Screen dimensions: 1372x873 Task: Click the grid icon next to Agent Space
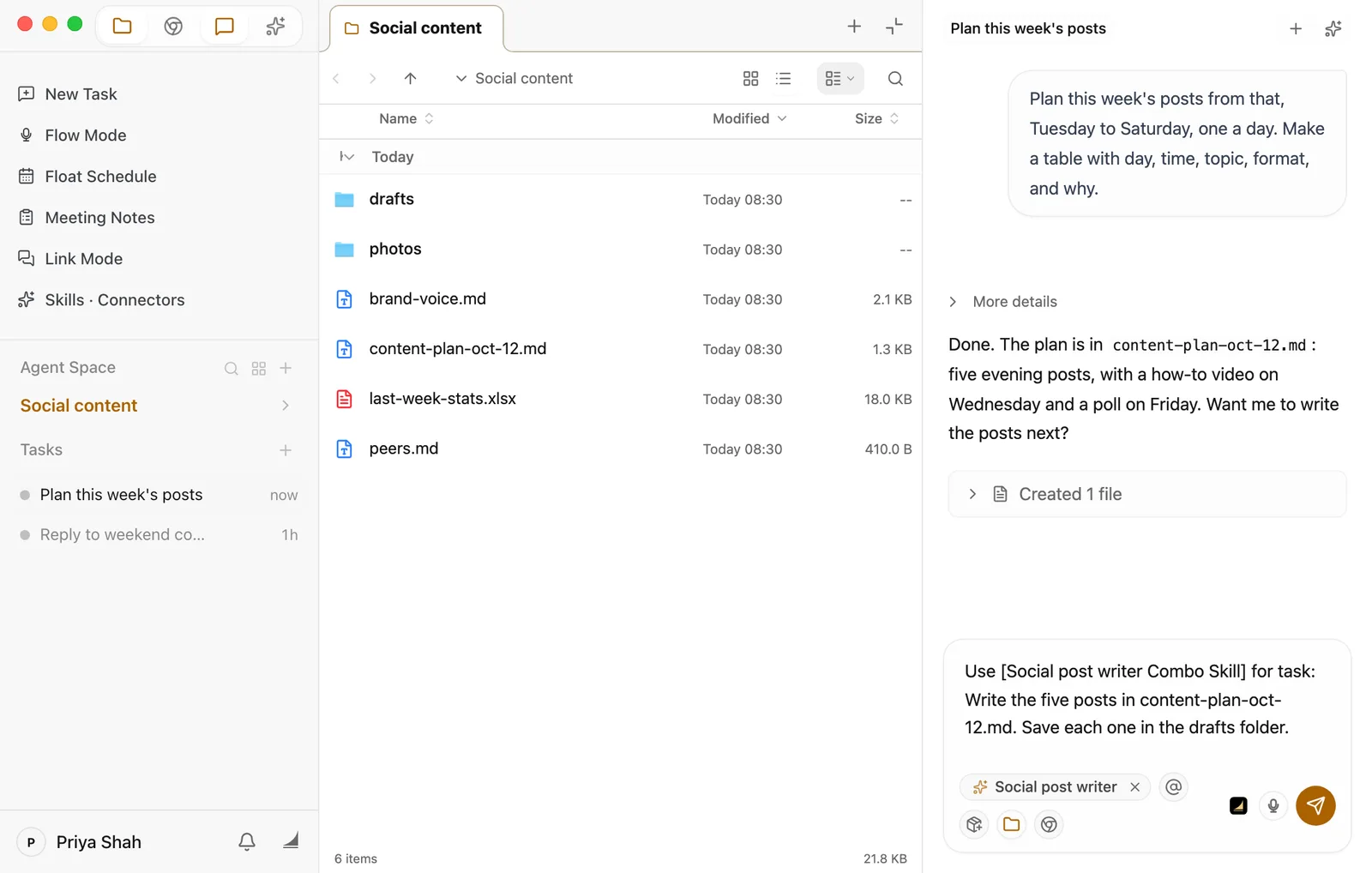259,369
